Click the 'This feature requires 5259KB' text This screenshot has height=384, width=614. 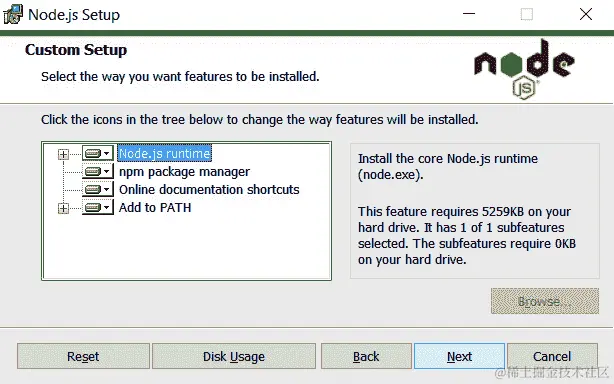click(467, 235)
